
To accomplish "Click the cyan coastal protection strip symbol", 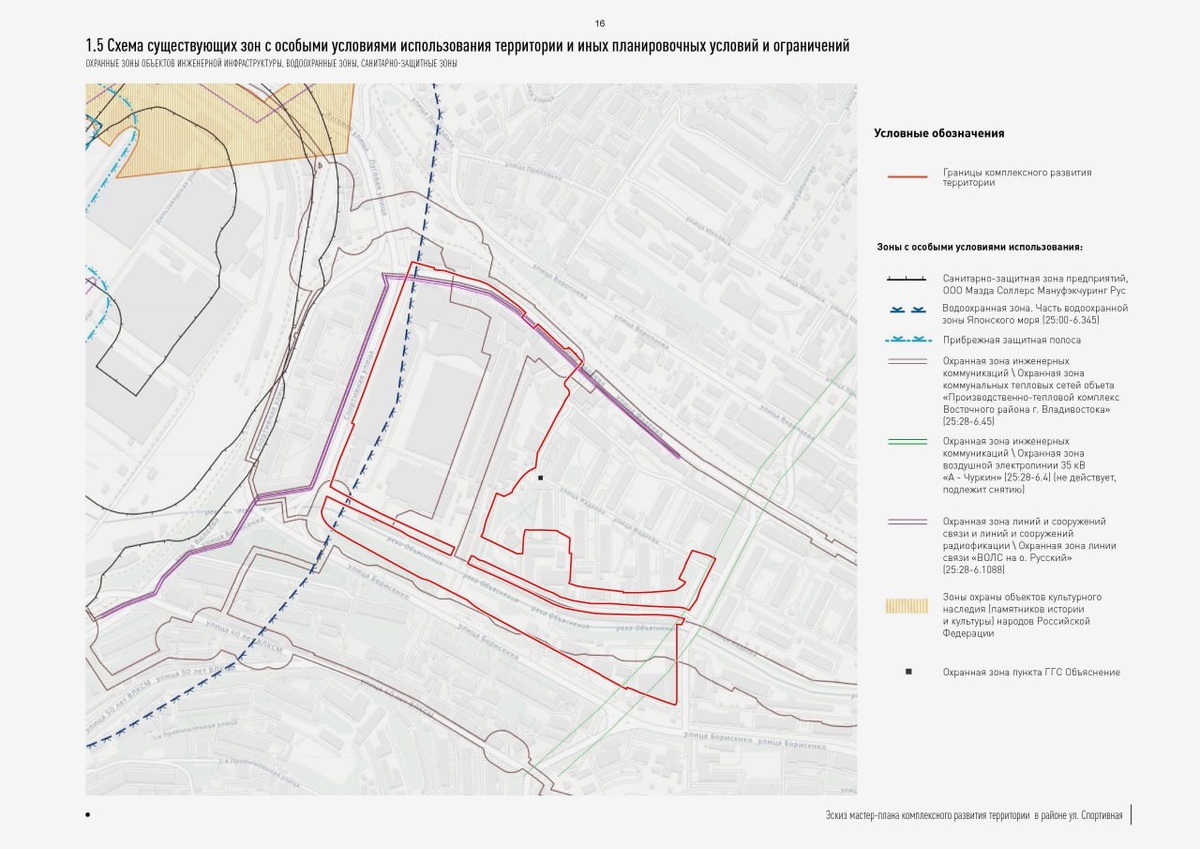I will [908, 340].
